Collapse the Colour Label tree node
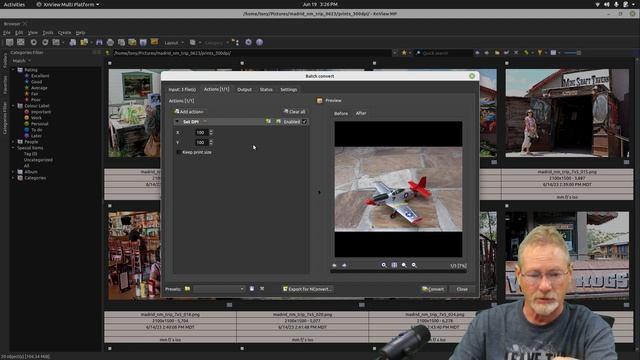Viewport: 640px width, 360px height. (x=13, y=106)
